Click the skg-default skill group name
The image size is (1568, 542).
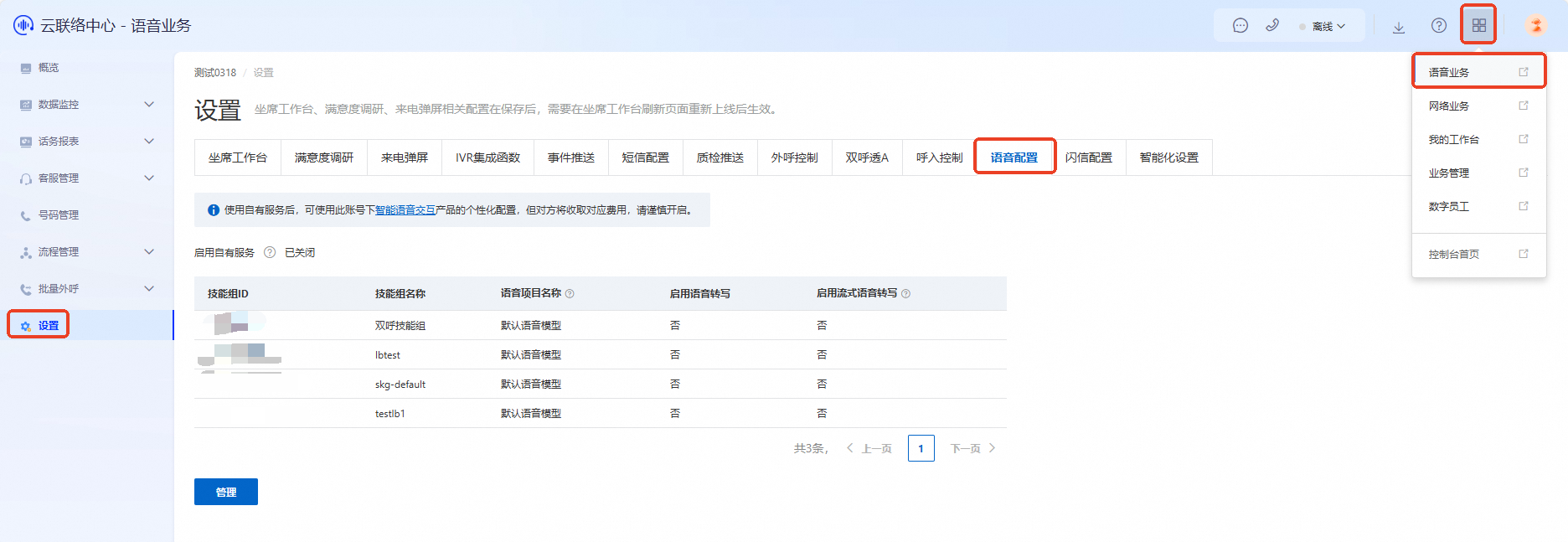400,385
